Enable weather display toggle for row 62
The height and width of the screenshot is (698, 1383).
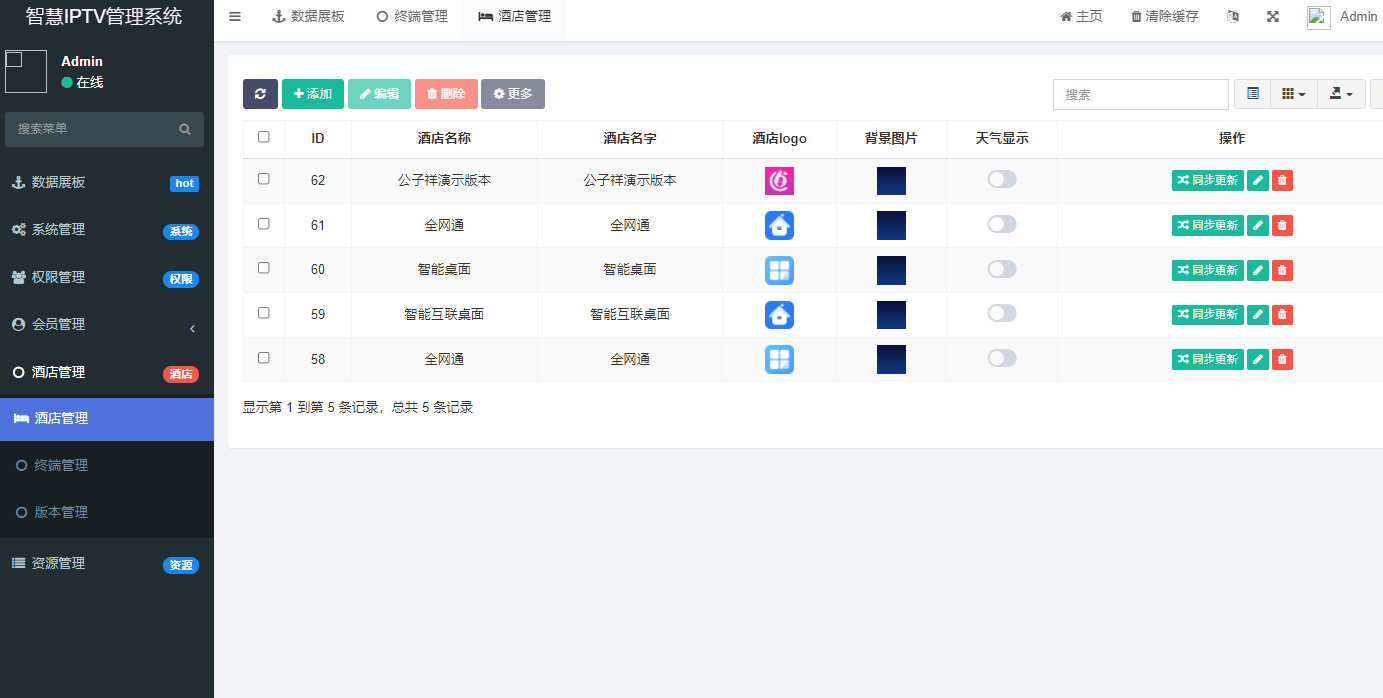click(1001, 179)
